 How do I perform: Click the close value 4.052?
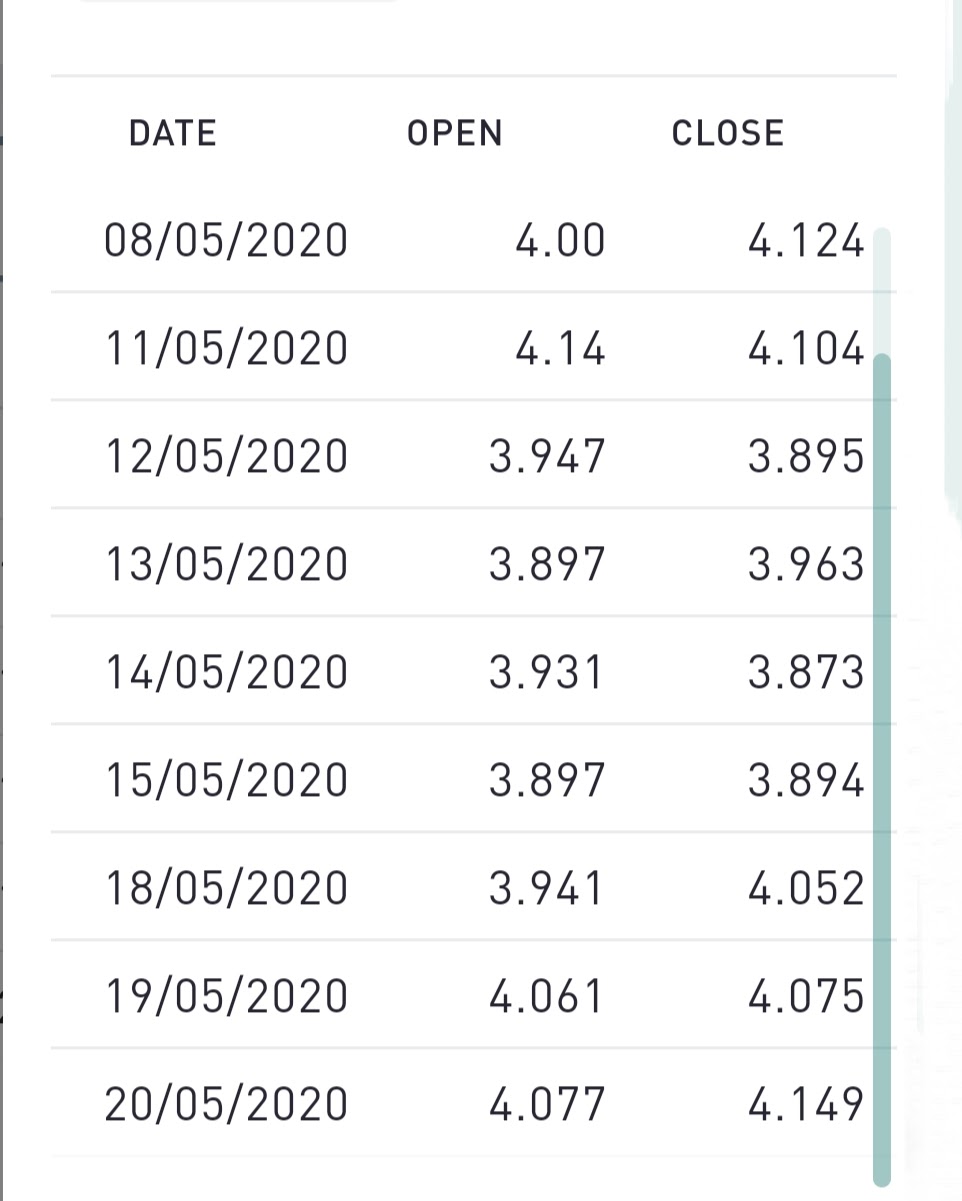point(805,889)
